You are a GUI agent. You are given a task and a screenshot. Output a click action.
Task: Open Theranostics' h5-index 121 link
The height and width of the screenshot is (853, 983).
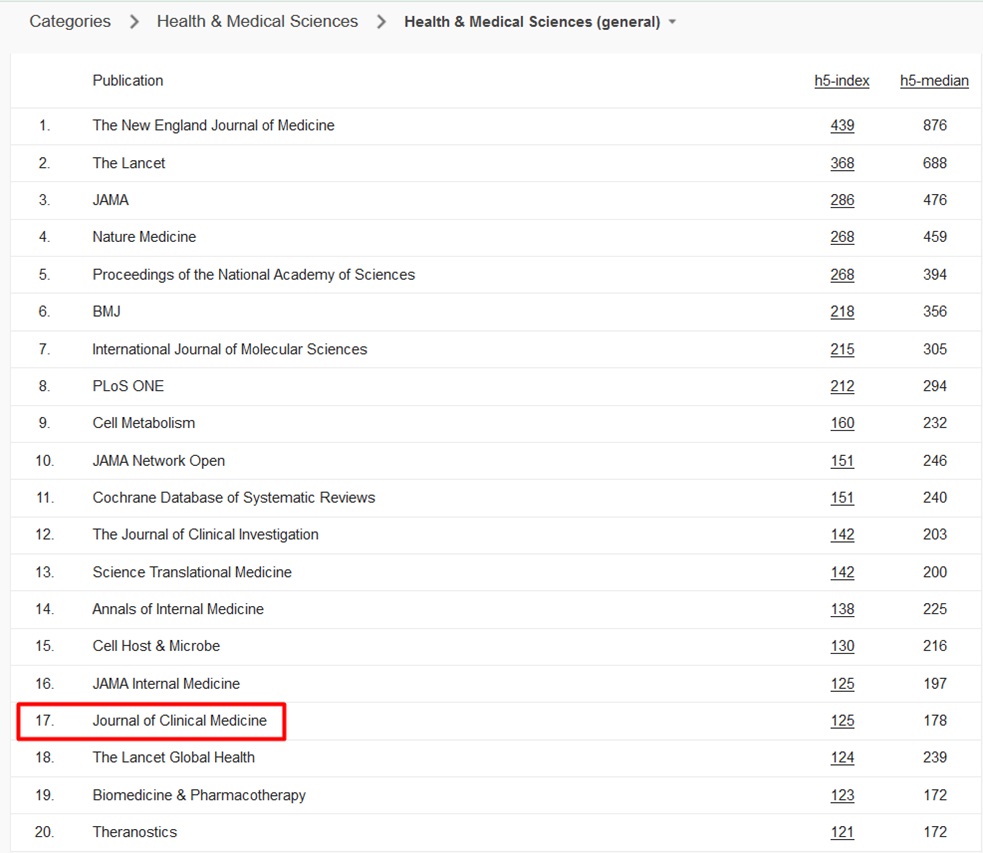(842, 831)
